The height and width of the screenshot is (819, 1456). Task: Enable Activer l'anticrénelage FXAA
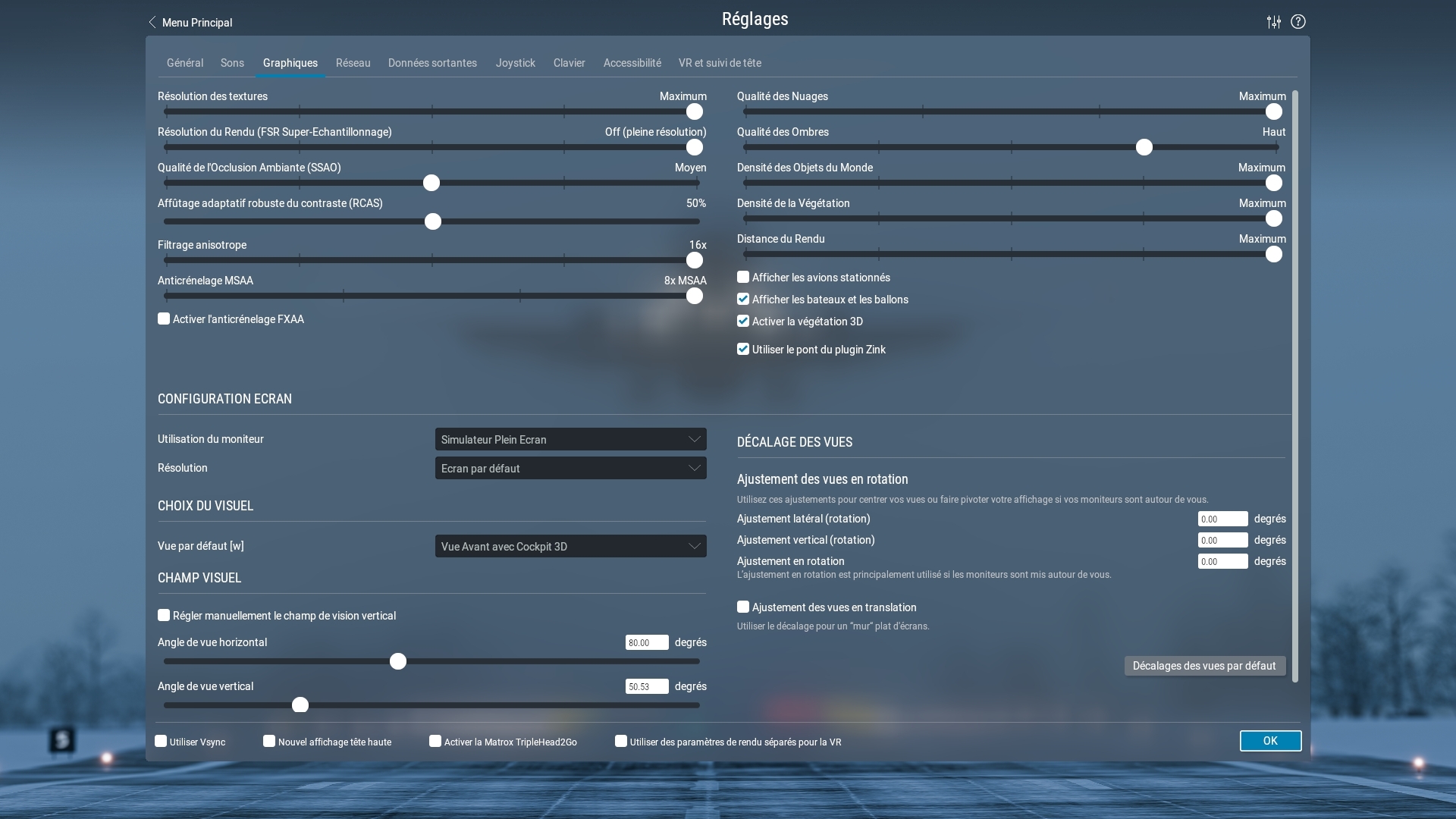(x=164, y=319)
